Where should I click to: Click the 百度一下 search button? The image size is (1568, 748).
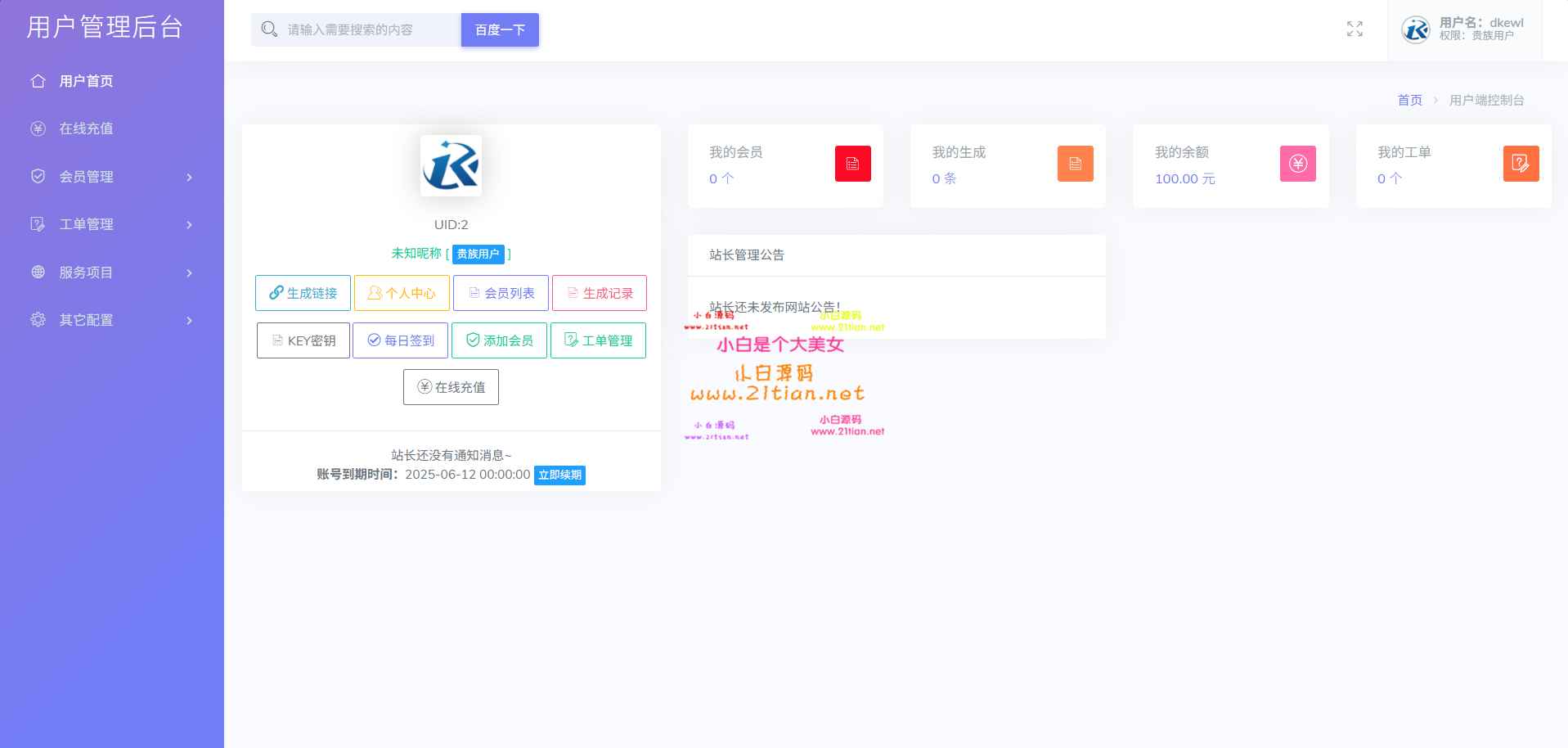coord(500,29)
